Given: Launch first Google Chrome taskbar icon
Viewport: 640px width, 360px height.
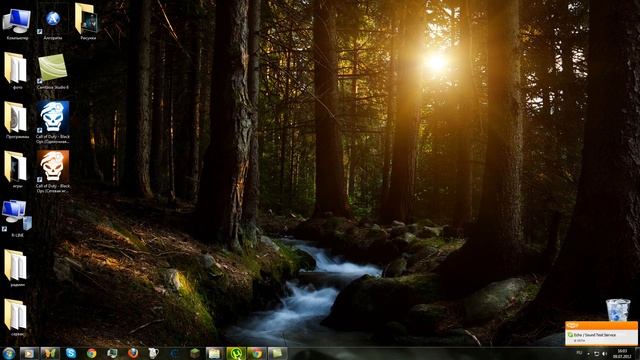Looking at the screenshot, I should 91,353.
